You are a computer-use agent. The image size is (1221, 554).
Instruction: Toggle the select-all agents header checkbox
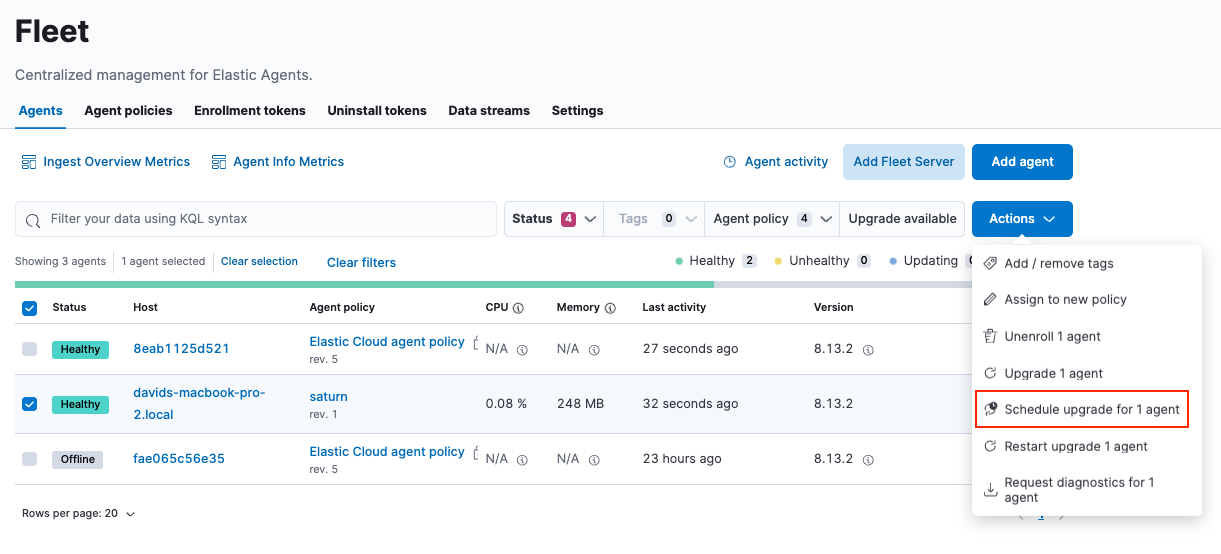pyautogui.click(x=29, y=308)
